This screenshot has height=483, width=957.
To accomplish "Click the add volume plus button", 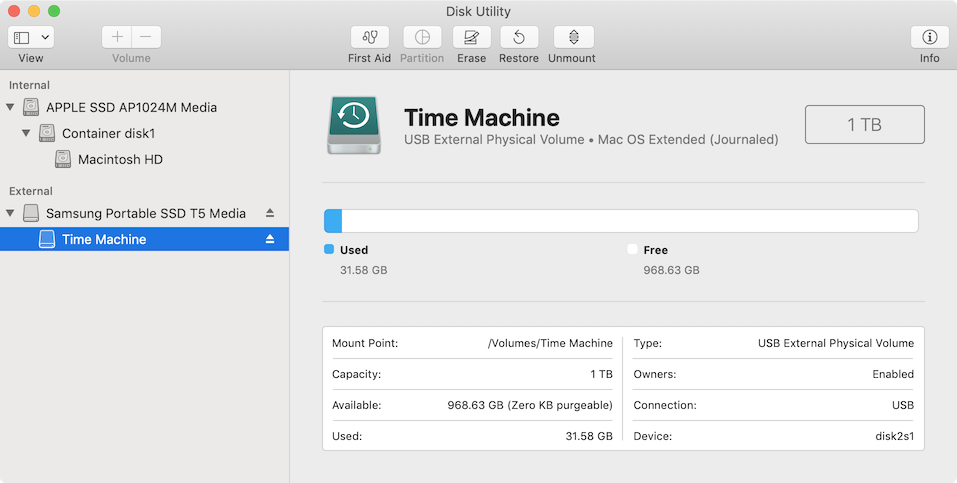I will point(117,37).
